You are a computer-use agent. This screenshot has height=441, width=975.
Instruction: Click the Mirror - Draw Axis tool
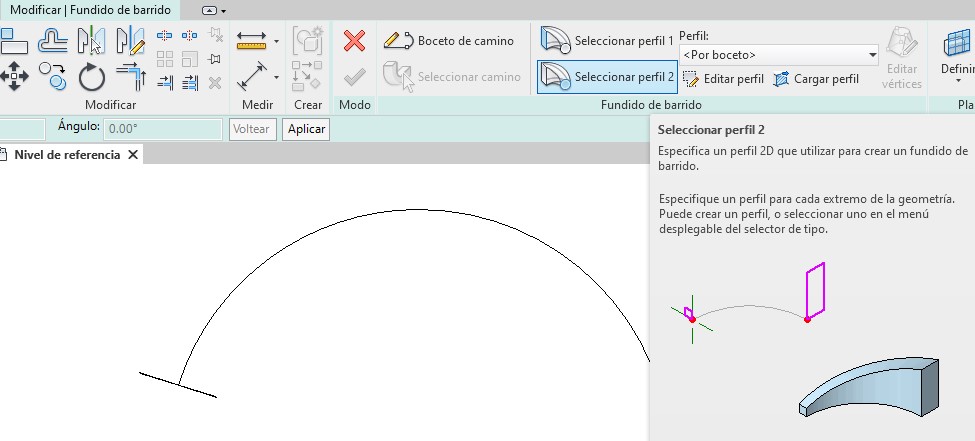[x=130, y=41]
